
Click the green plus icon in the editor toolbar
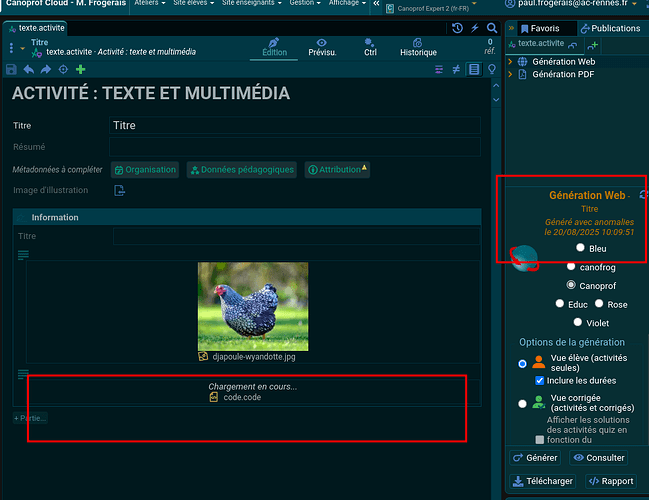(x=80, y=69)
